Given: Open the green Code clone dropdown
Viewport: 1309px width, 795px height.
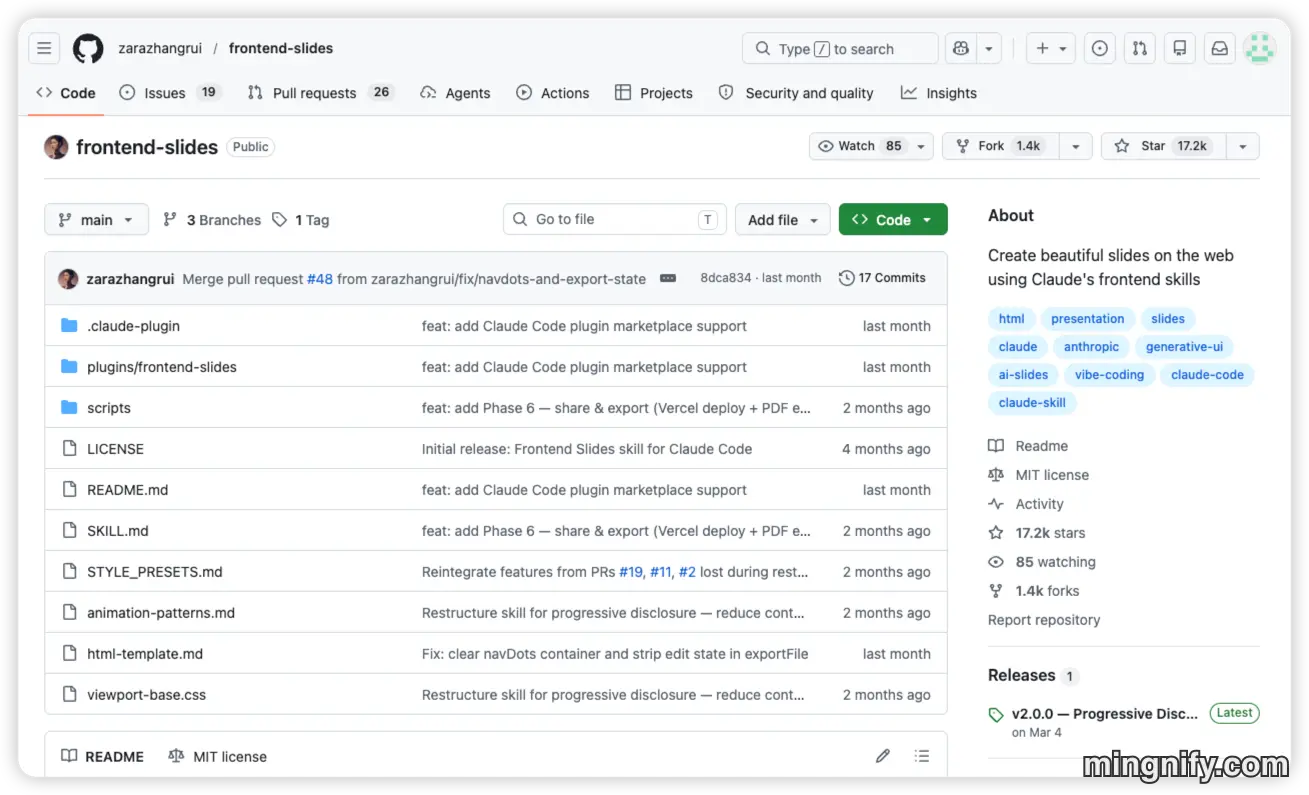Looking at the screenshot, I should pos(893,220).
